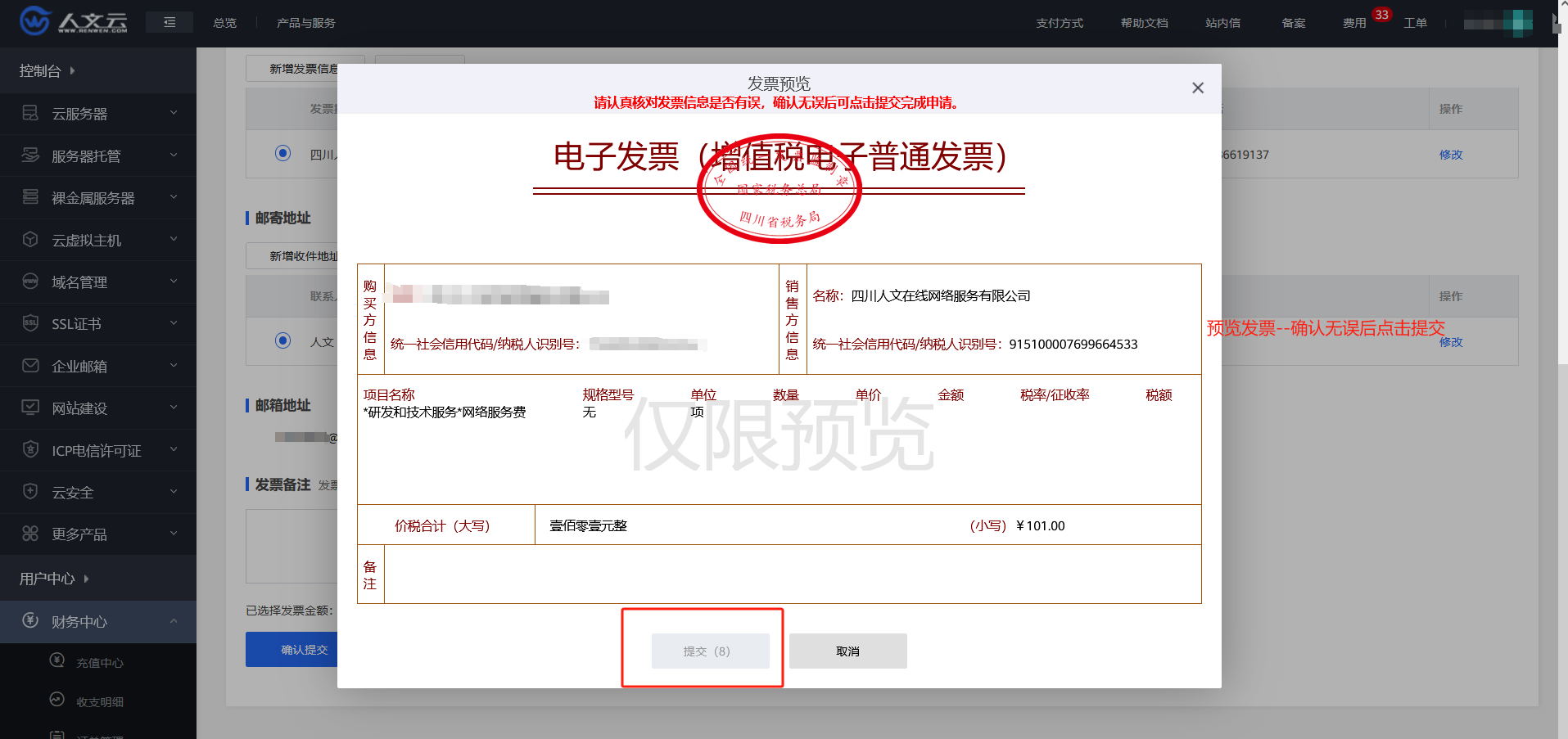Open 收支明细 under 财务中心
This screenshot has height=739, width=1568.
(100, 702)
